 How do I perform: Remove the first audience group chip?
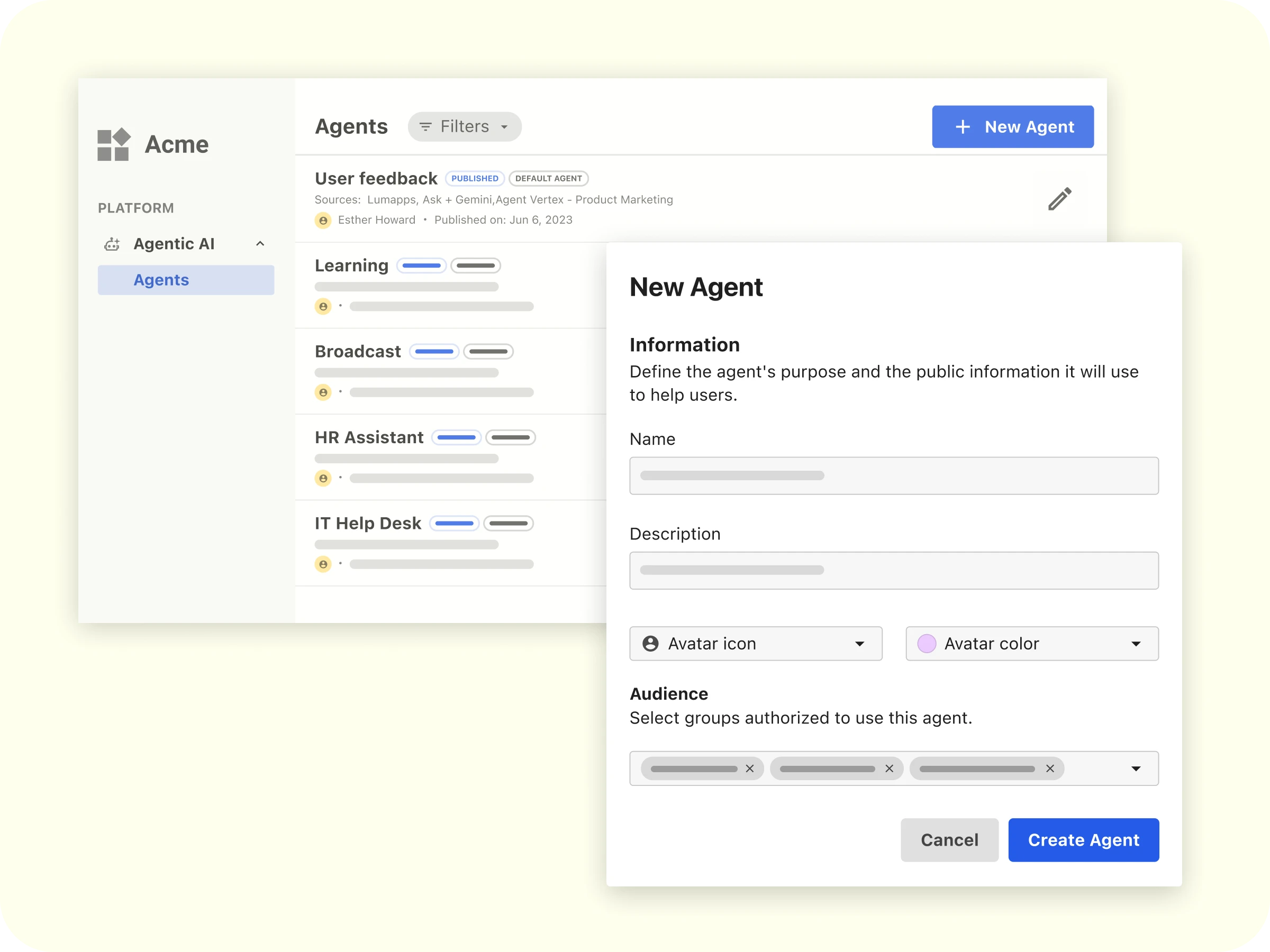tap(749, 769)
